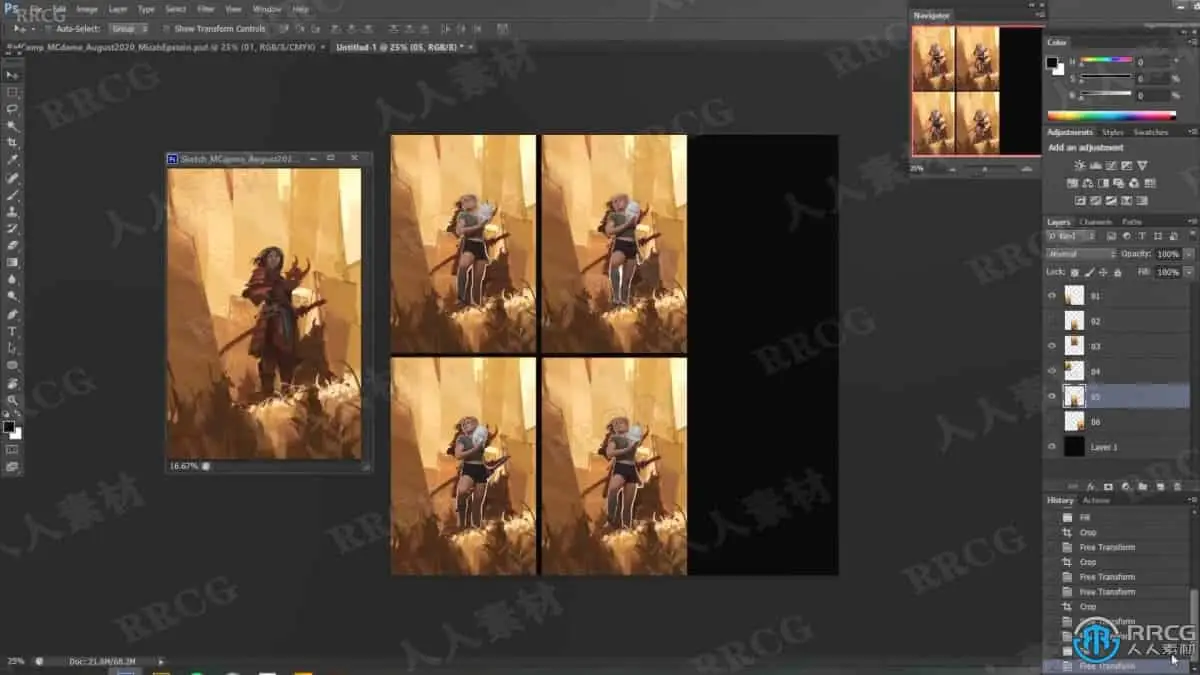Open the Layer menu
Image resolution: width=1200 pixels, height=675 pixels.
click(118, 9)
